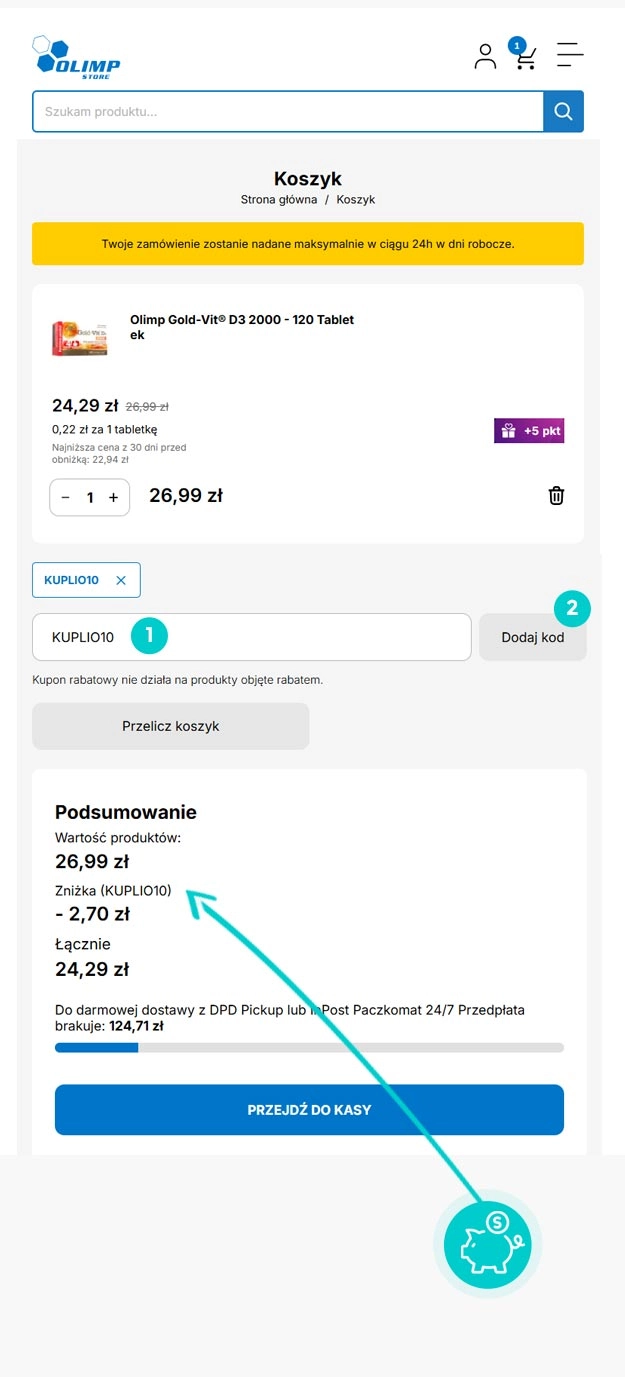Image resolution: width=625 pixels, height=1377 pixels.
Task: Open the shopping cart icon
Action: [525, 58]
